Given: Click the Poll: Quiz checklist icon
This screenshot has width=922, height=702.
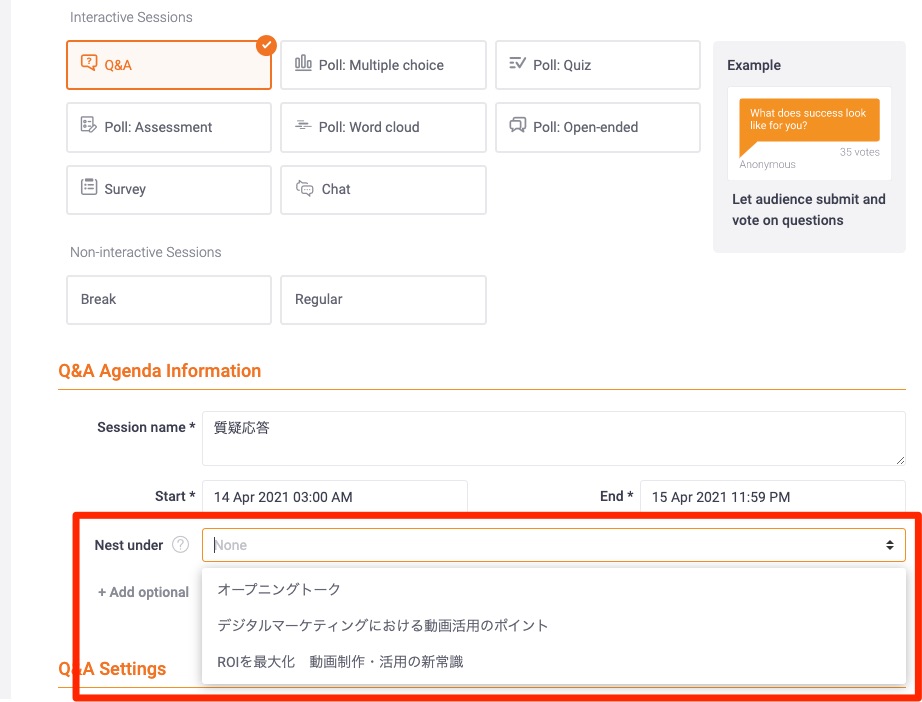Looking at the screenshot, I should pyautogui.click(x=517, y=64).
